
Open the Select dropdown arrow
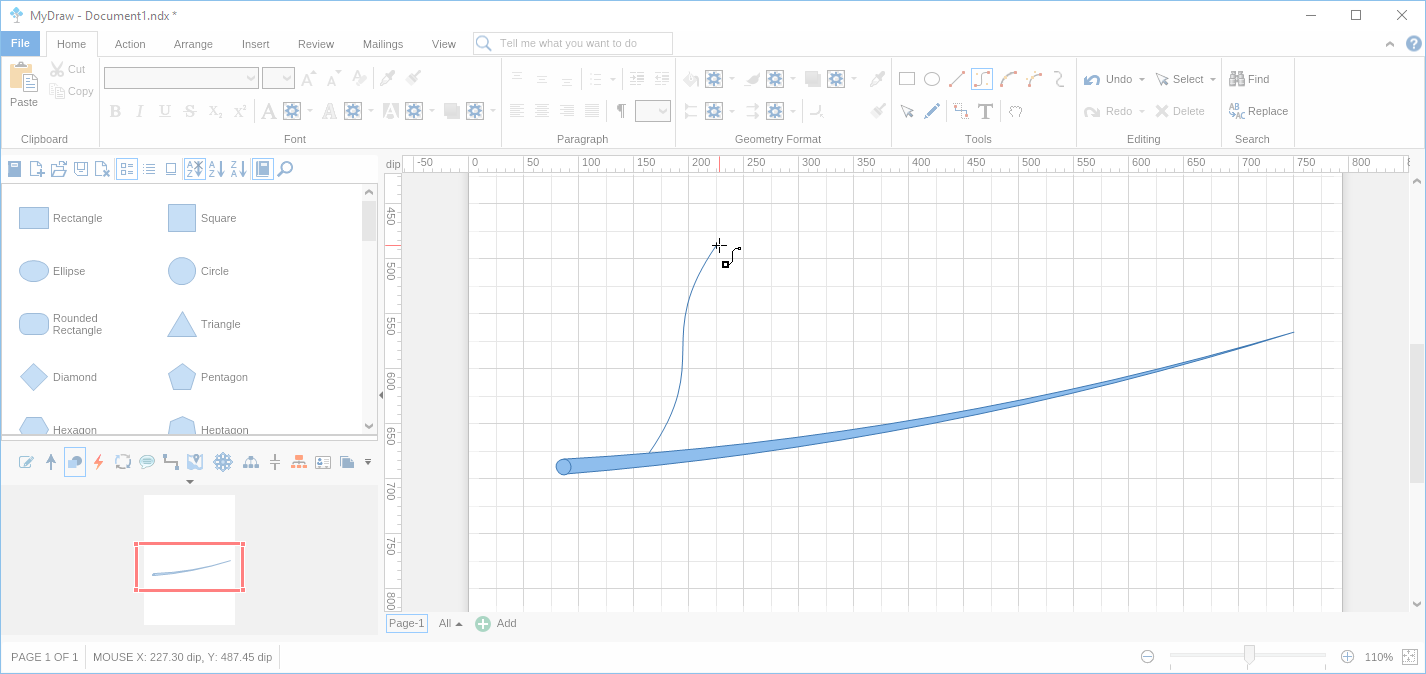click(1213, 80)
